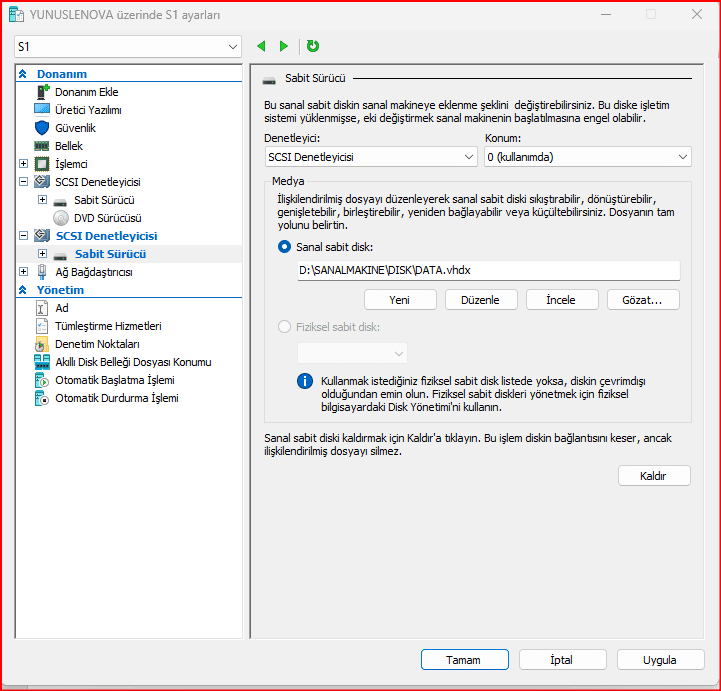721x691 pixels.
Task: Open the Güvenlik shield item
Action: click(42, 128)
